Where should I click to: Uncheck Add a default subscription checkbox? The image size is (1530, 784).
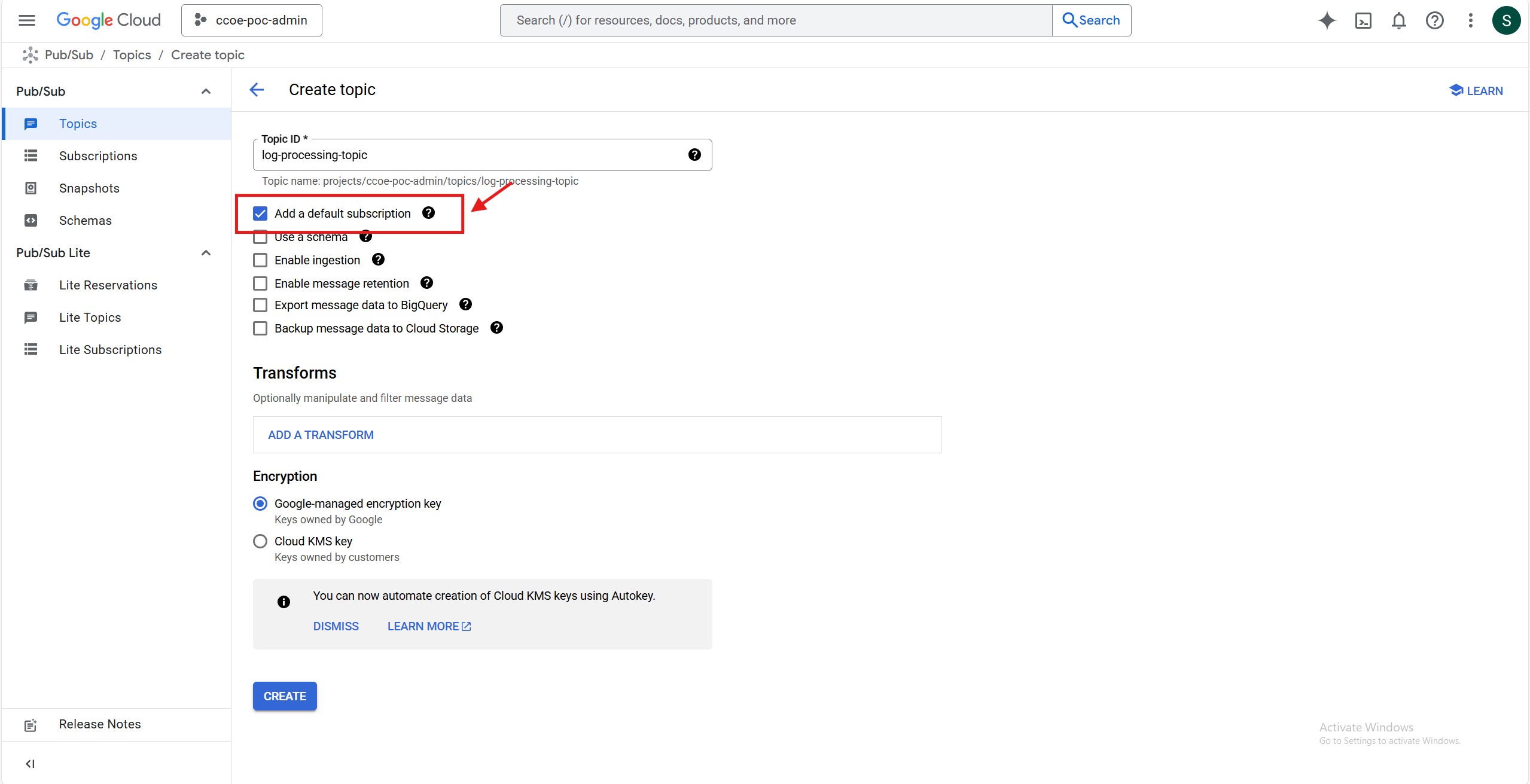(x=260, y=213)
